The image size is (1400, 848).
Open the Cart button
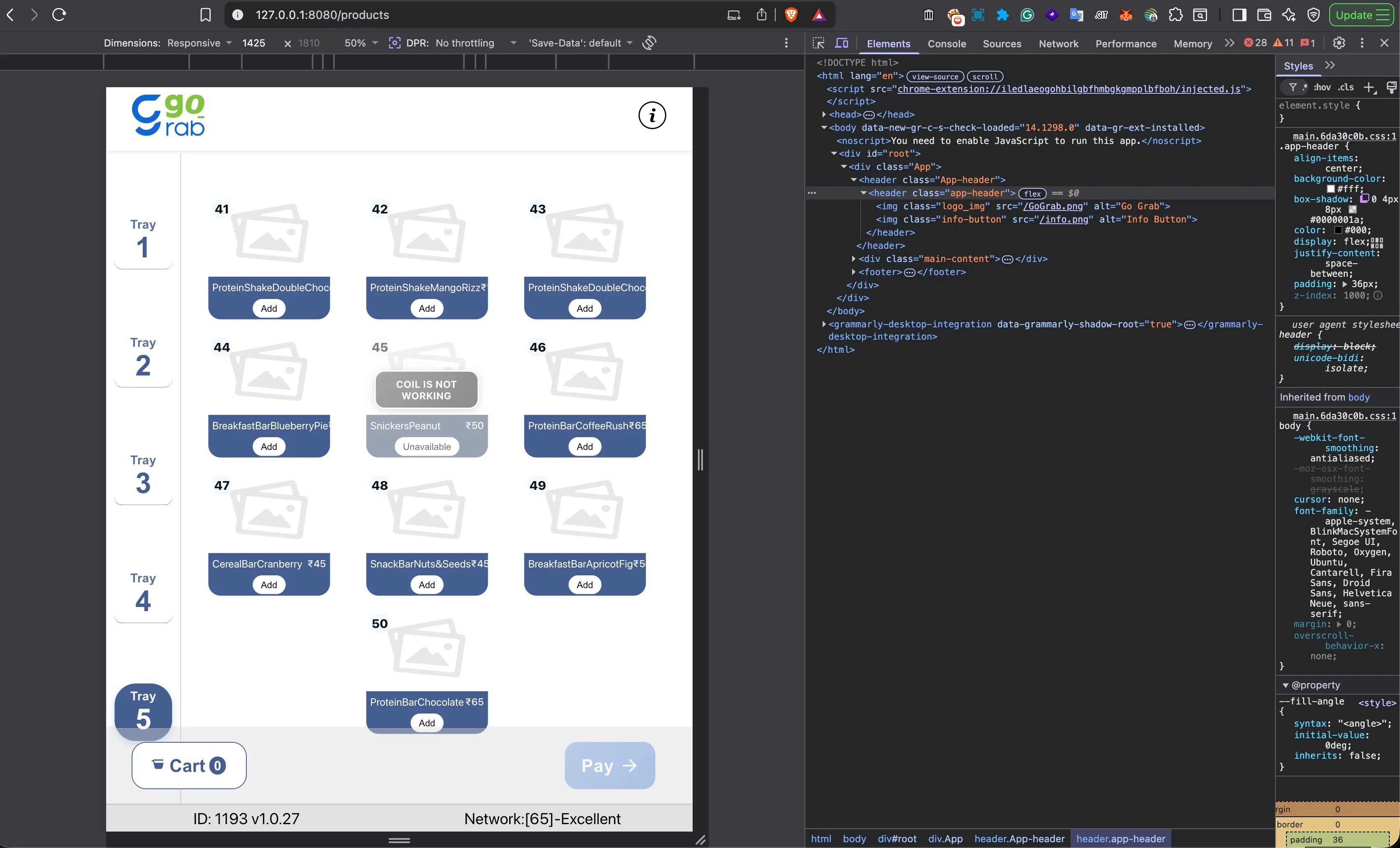tap(189, 766)
